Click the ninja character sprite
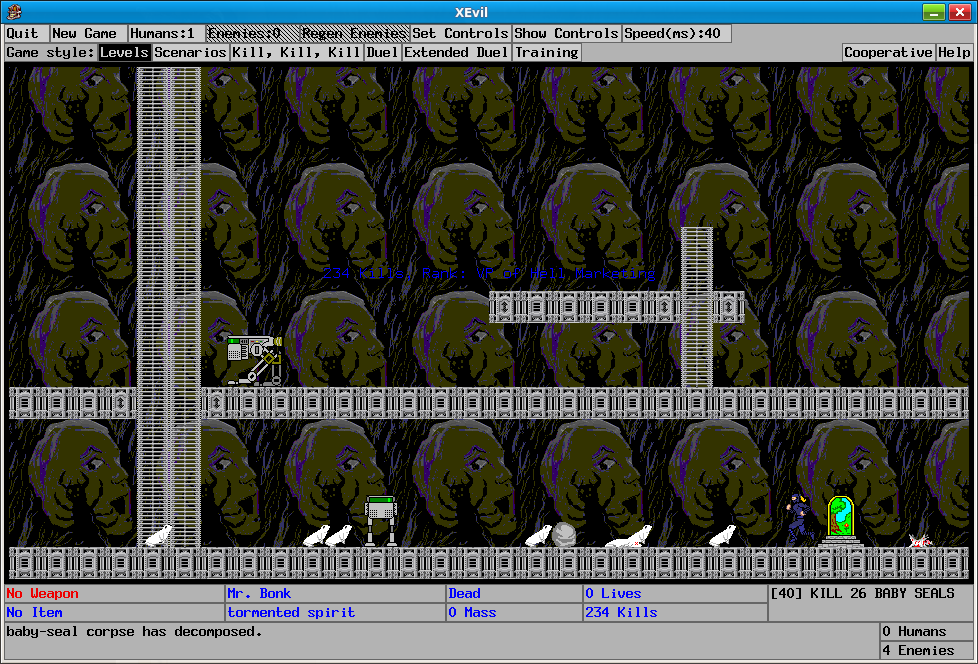 800,519
